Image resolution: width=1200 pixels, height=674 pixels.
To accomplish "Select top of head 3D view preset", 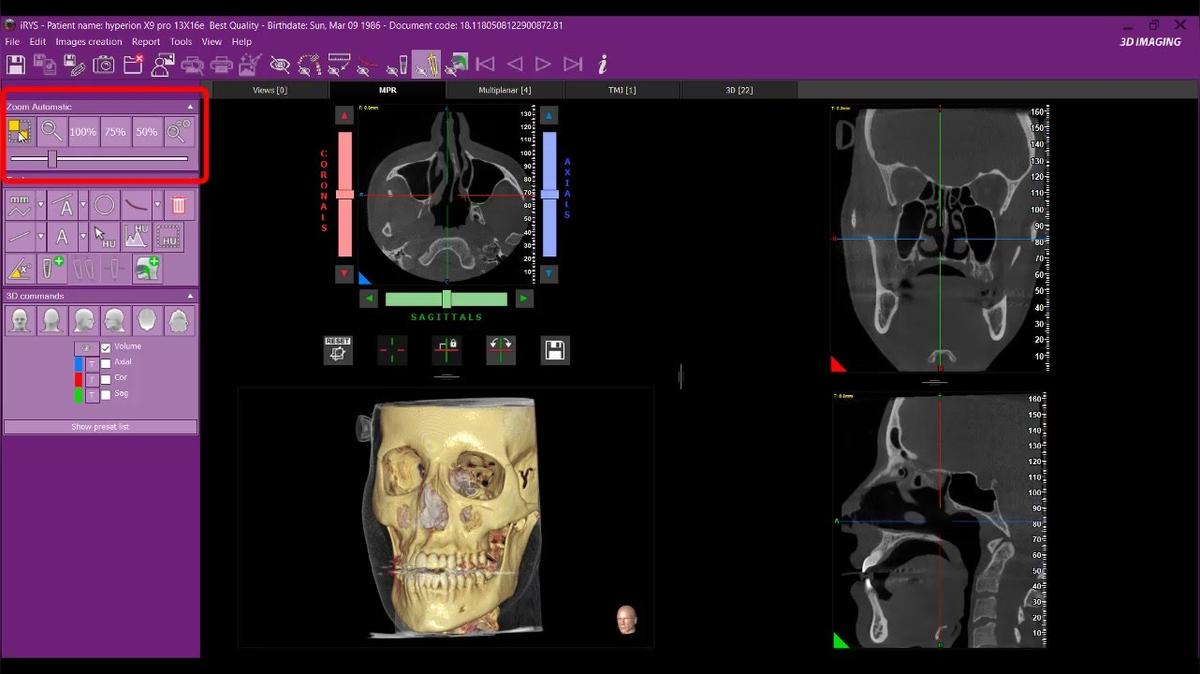I will pos(147,320).
